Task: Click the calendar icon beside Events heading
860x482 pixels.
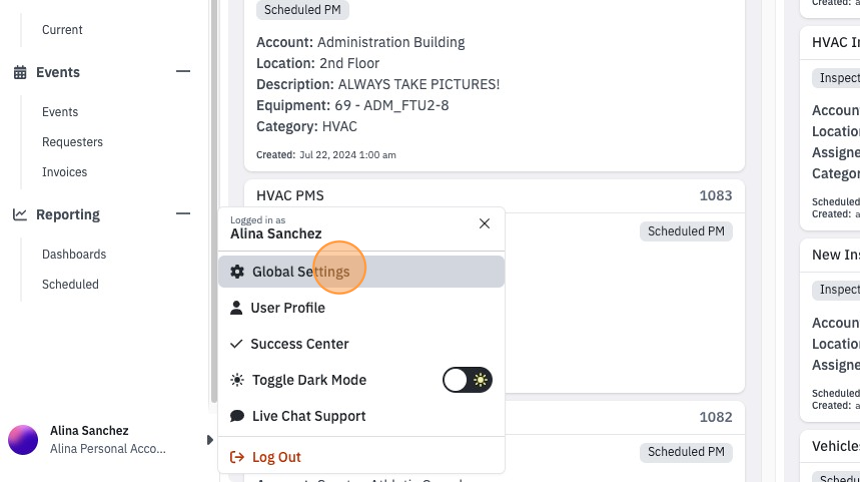Action: (20, 72)
